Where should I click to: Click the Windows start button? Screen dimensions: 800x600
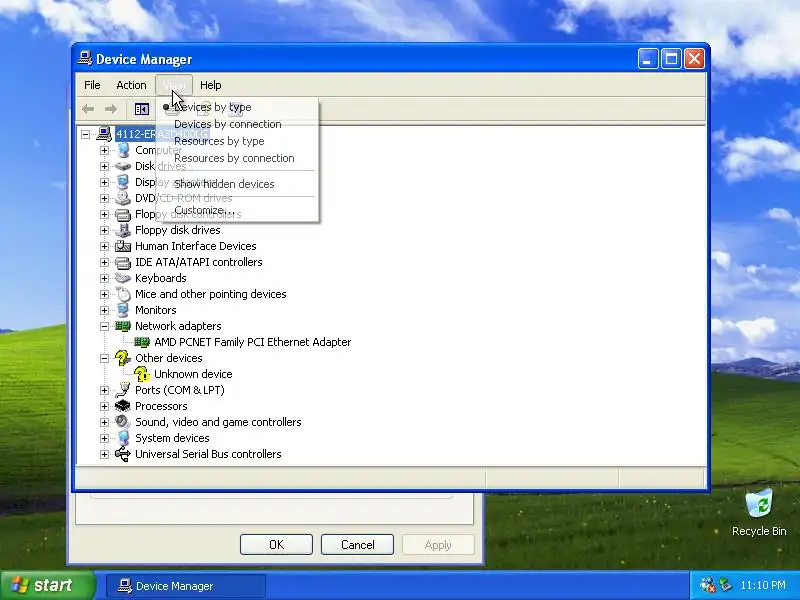tap(47, 585)
